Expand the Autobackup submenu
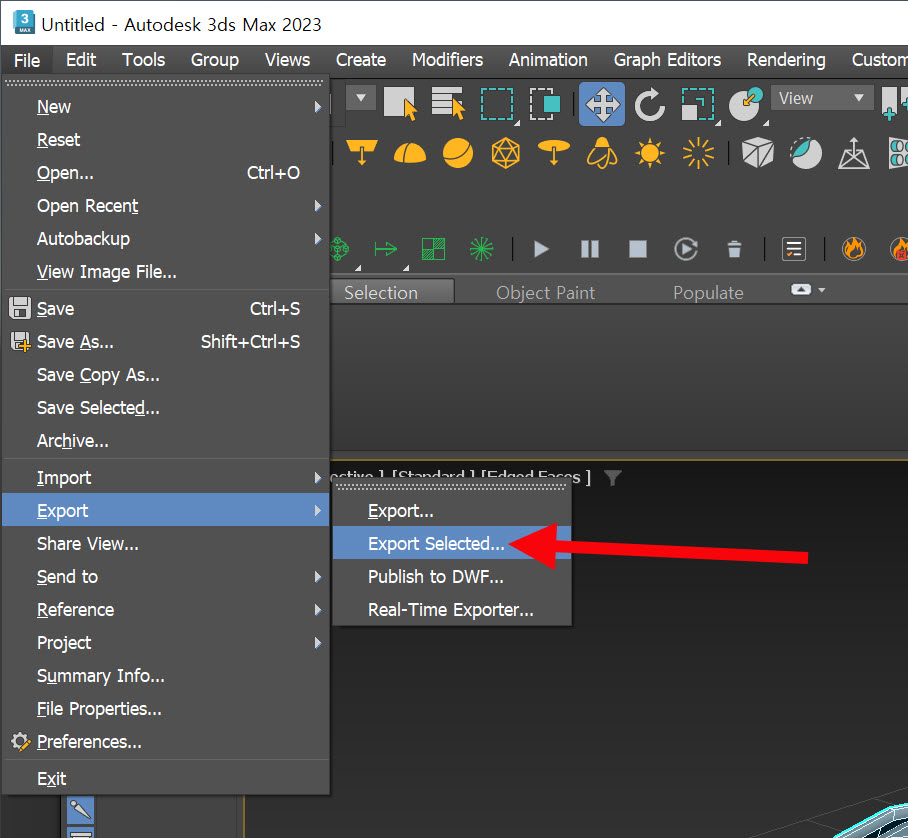 (166, 239)
